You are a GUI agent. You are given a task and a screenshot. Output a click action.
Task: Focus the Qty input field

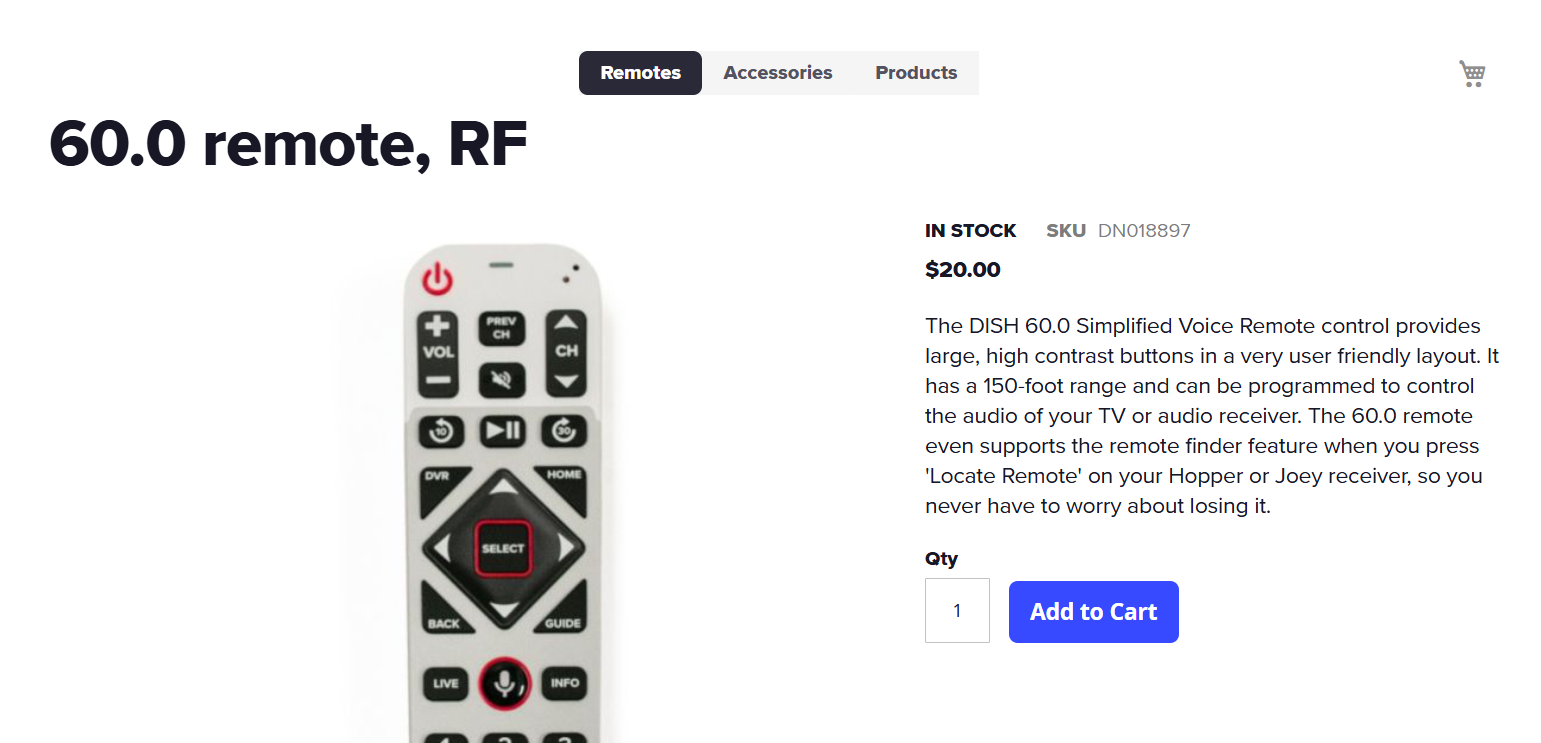click(x=957, y=610)
